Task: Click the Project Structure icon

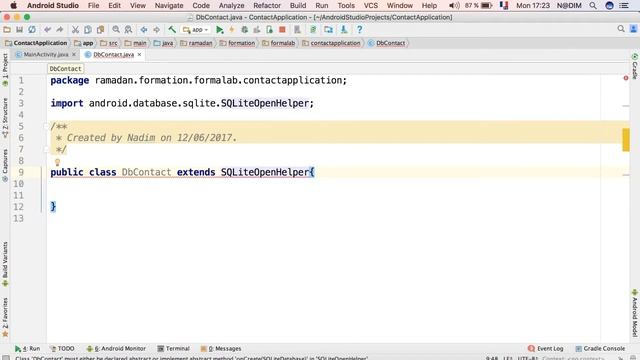Action: pyautogui.click(x=328, y=30)
